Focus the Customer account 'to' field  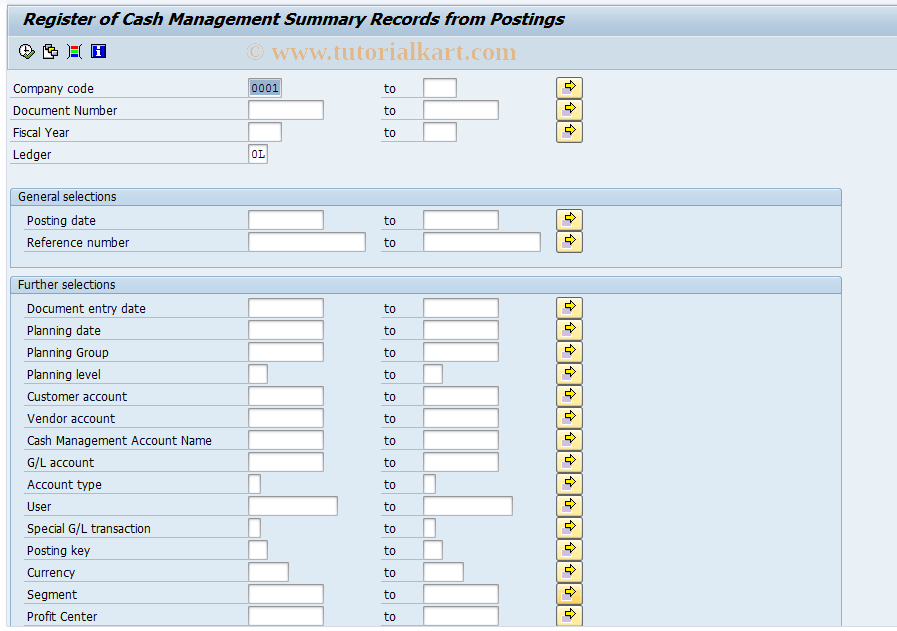461,396
